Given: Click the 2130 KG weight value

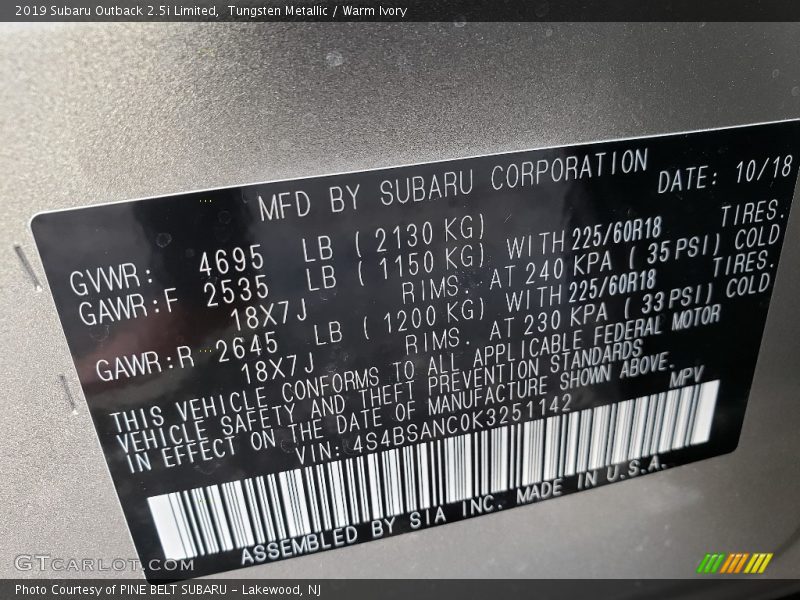Looking at the screenshot, I should 420,237.
